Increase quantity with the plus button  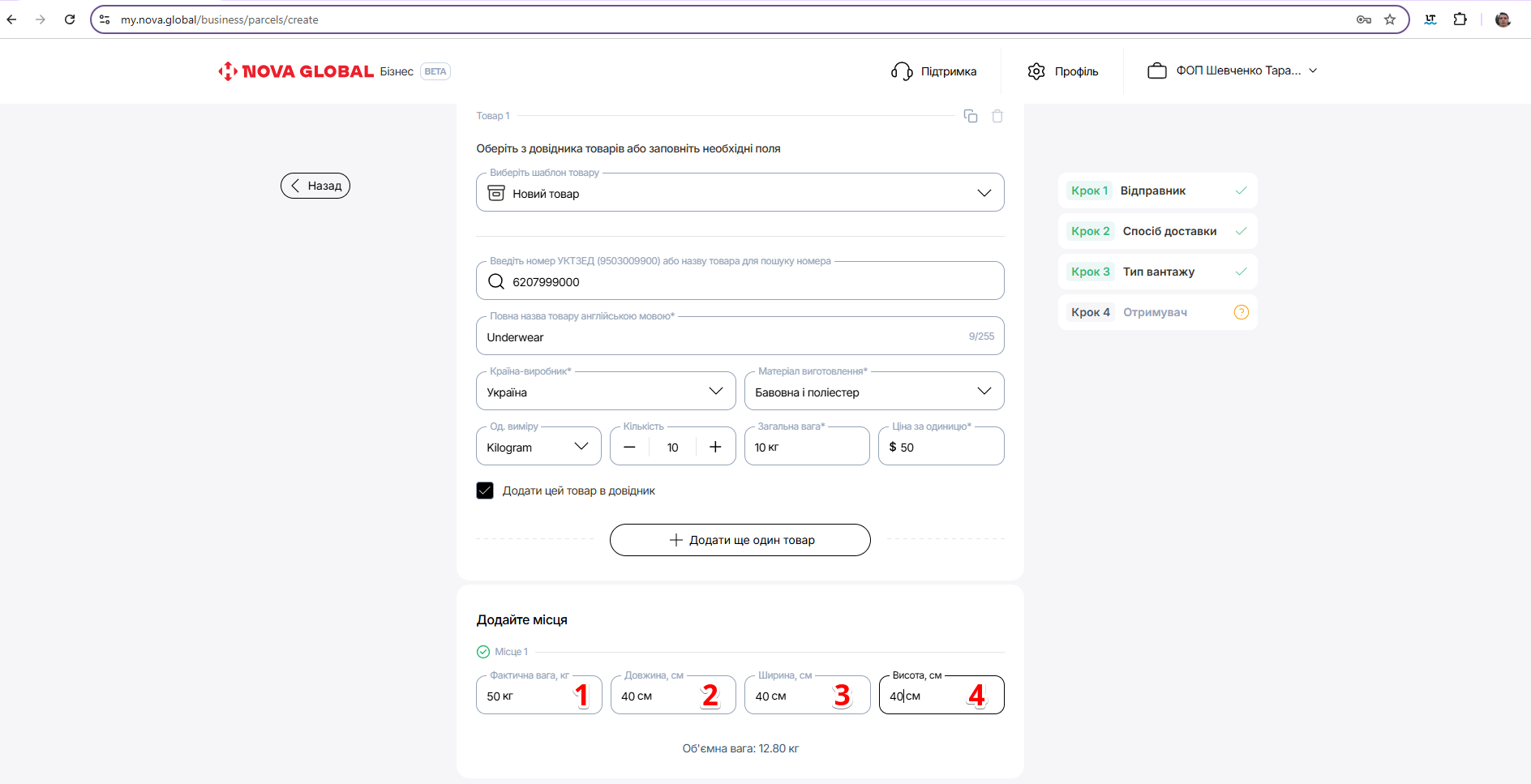click(x=715, y=447)
